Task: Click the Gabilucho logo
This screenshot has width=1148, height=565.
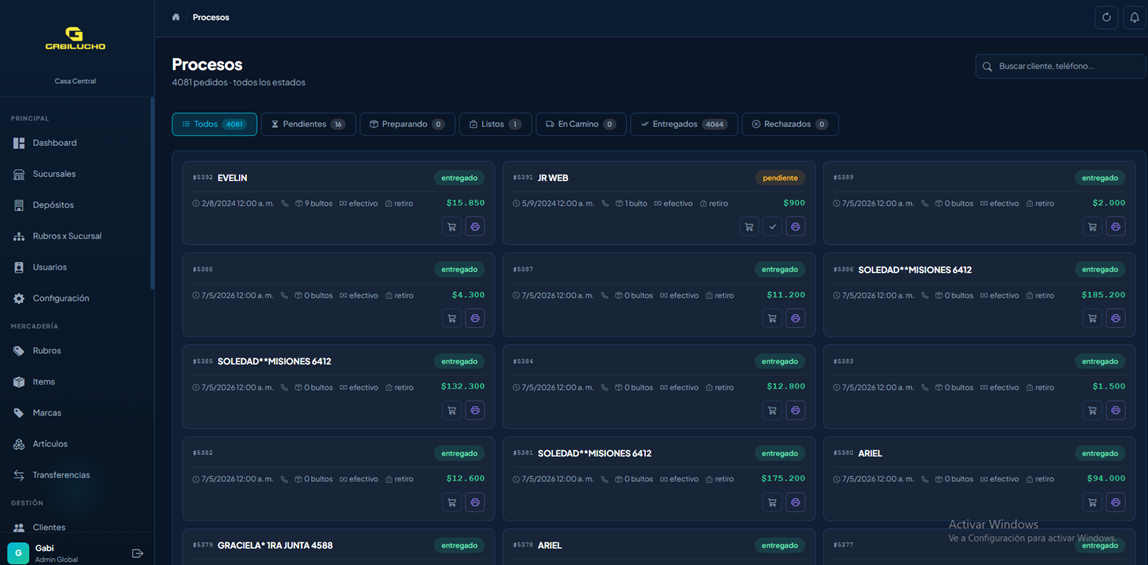Action: (75, 39)
